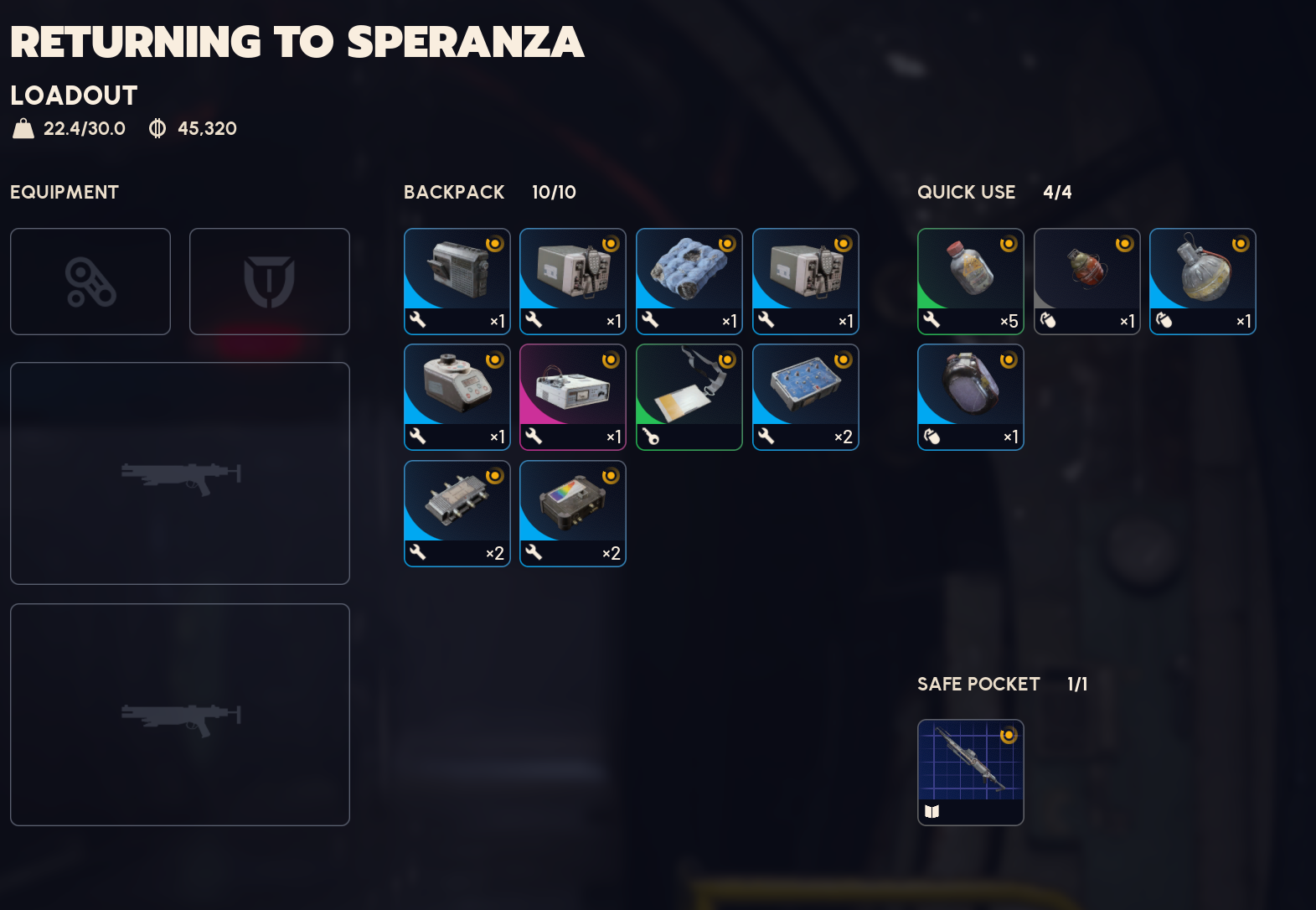Pick the green ID badge lanyard item
Image resolution: width=1316 pixels, height=910 pixels.
click(689, 397)
